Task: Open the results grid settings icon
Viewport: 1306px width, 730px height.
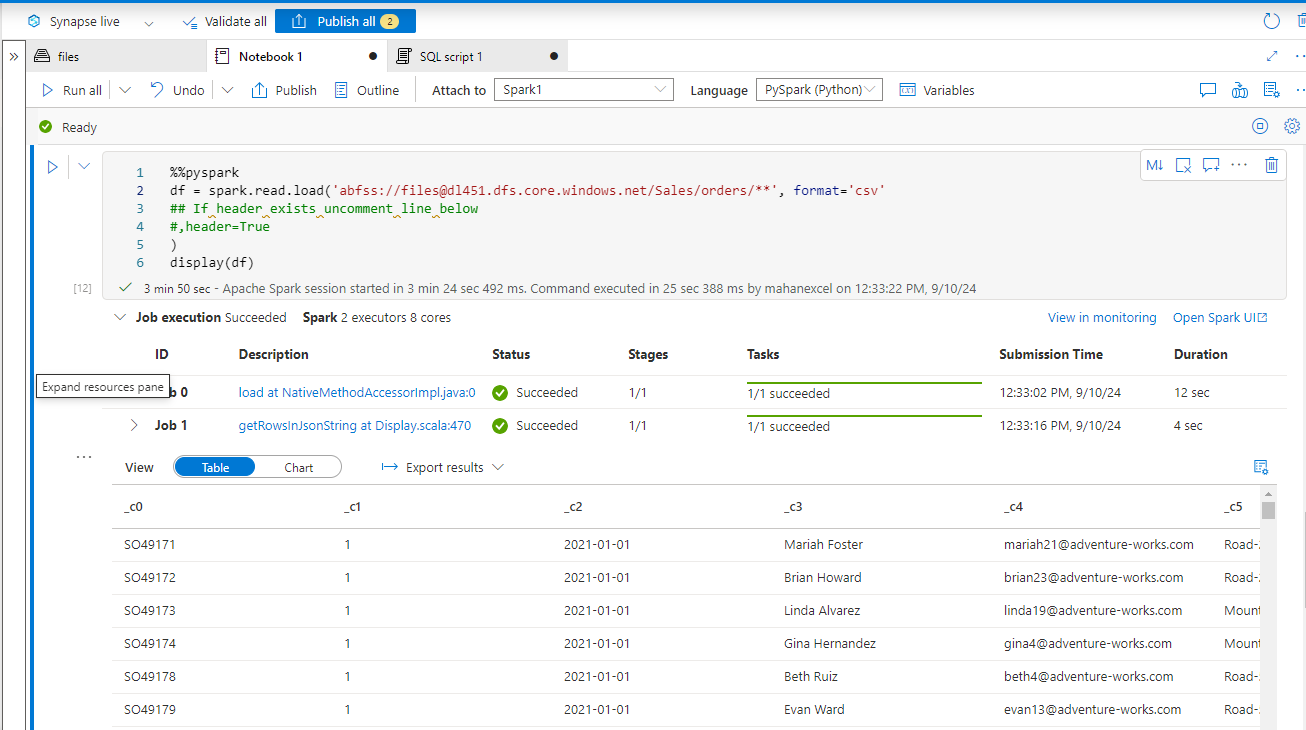Action: point(1260,467)
